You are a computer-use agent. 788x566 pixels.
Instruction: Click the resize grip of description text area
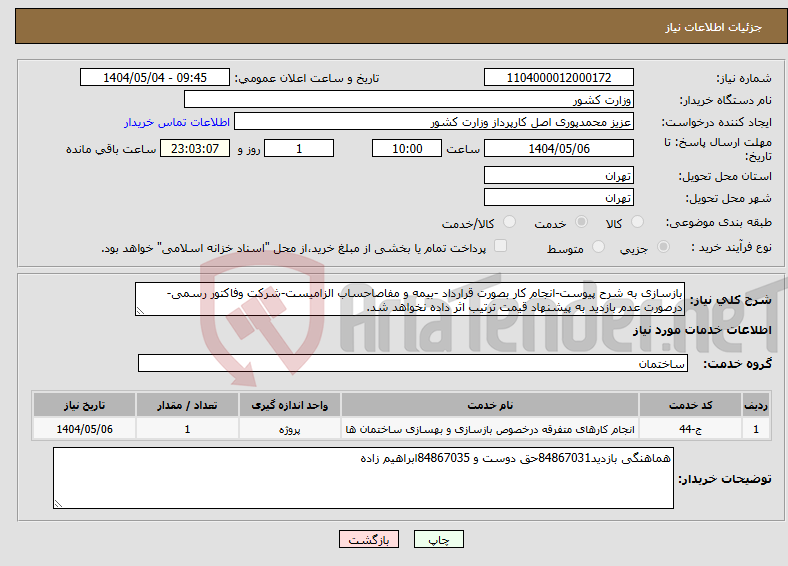(x=140, y=311)
